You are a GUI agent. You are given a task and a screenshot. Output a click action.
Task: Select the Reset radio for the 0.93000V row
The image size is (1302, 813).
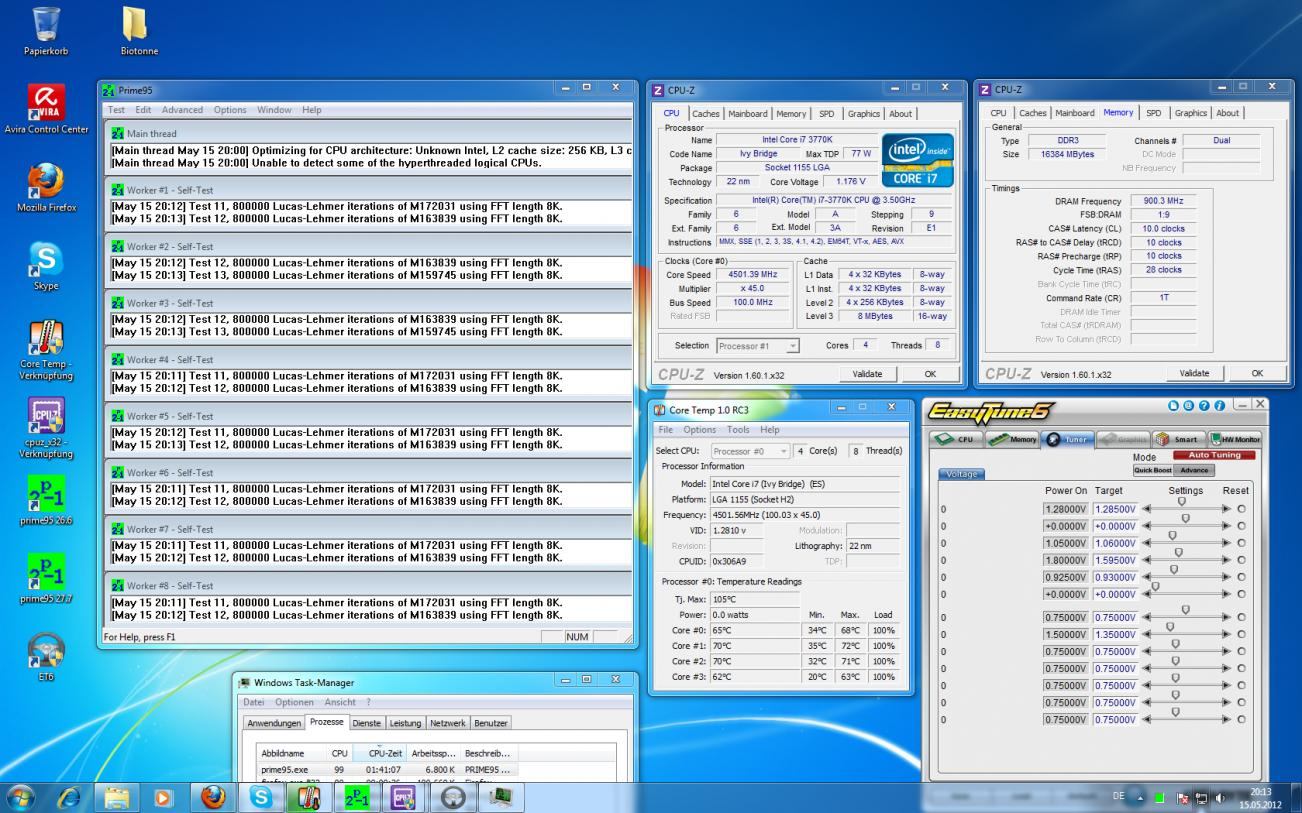tap(1241, 577)
